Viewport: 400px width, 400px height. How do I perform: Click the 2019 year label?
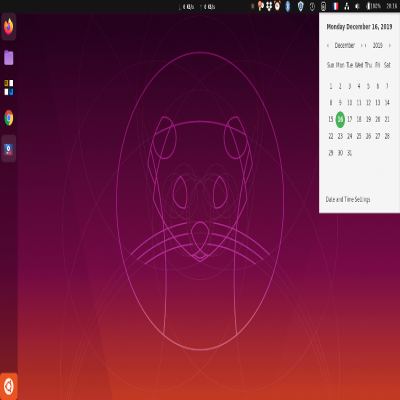pos(378,45)
